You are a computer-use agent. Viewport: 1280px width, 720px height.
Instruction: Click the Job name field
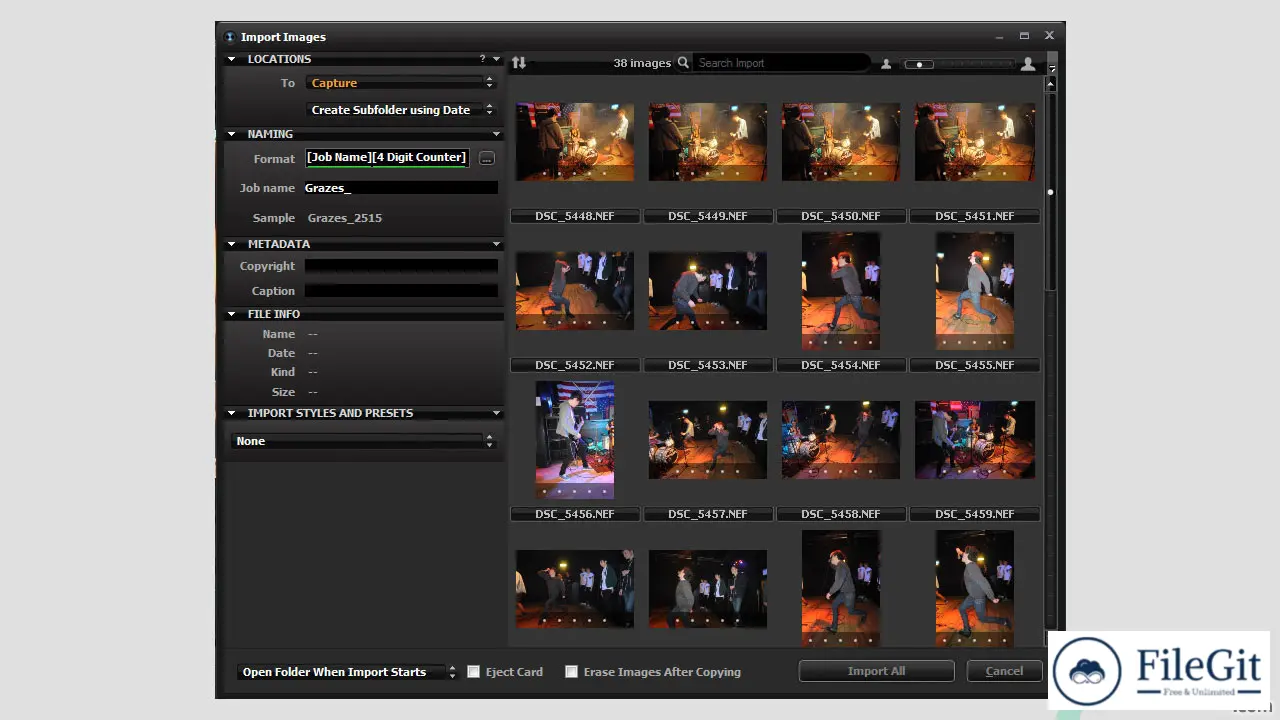coord(401,188)
